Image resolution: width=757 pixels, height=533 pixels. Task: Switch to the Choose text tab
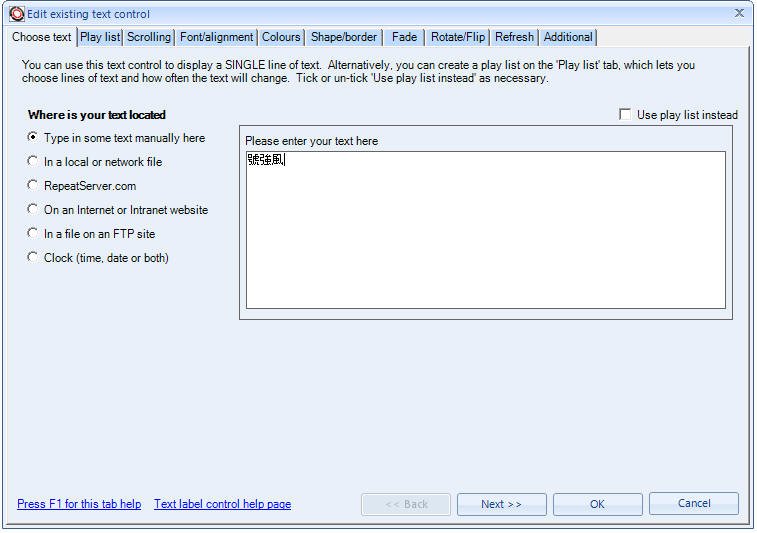42,37
